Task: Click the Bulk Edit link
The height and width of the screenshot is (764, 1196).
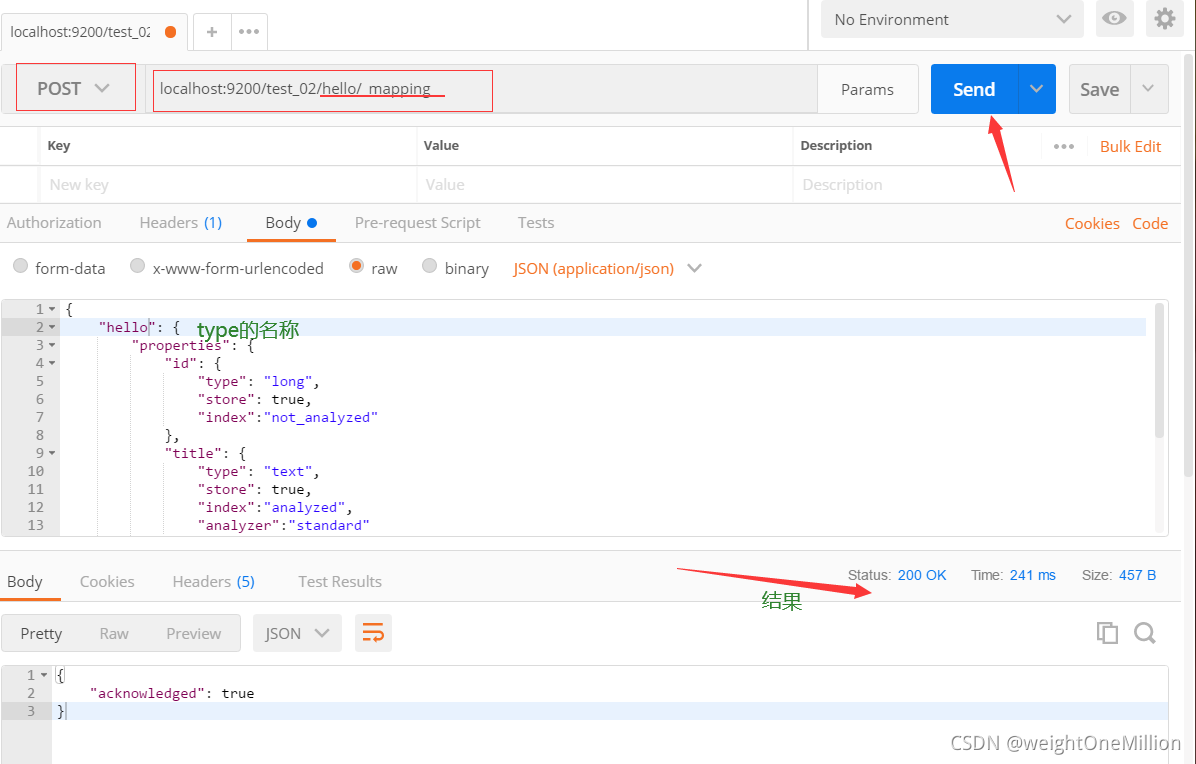Action: pyautogui.click(x=1130, y=146)
